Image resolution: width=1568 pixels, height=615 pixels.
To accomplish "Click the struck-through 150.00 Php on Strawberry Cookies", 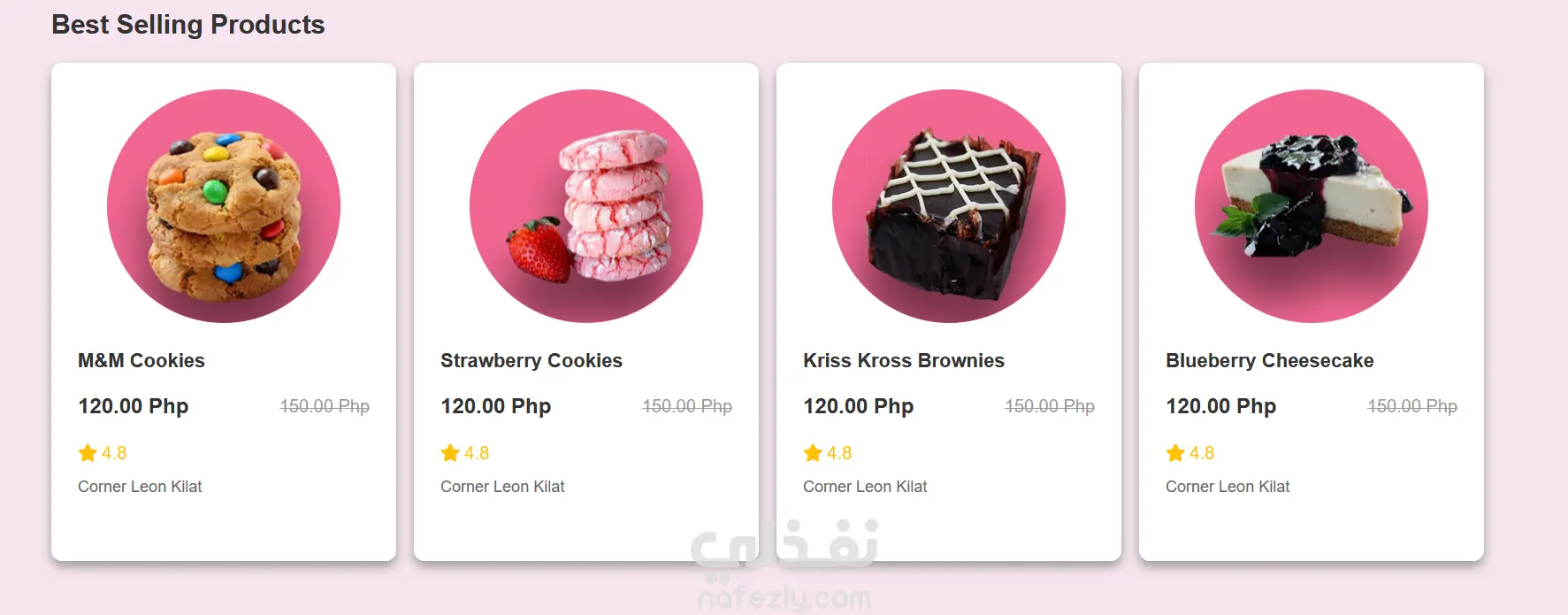I will tap(687, 406).
